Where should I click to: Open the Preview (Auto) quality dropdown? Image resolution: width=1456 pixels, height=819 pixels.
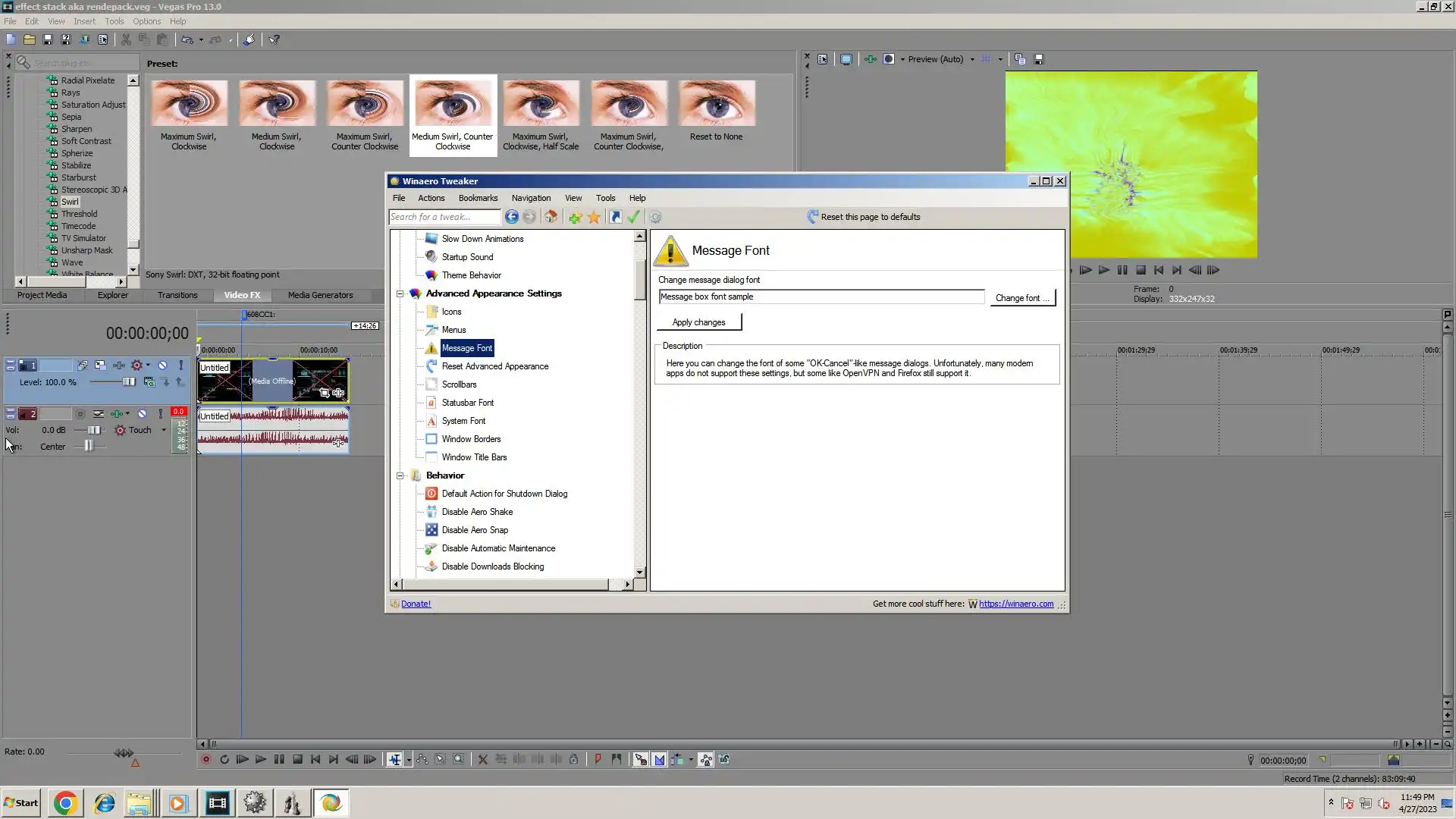(972, 59)
